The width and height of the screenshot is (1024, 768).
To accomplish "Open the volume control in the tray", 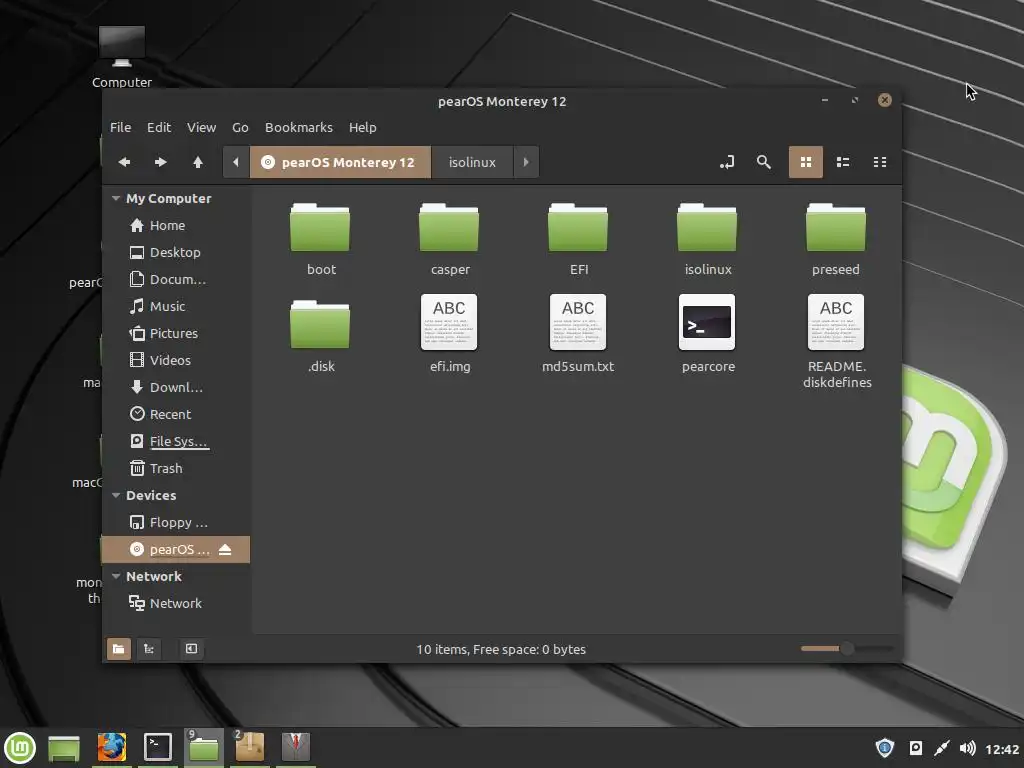I will coord(968,748).
